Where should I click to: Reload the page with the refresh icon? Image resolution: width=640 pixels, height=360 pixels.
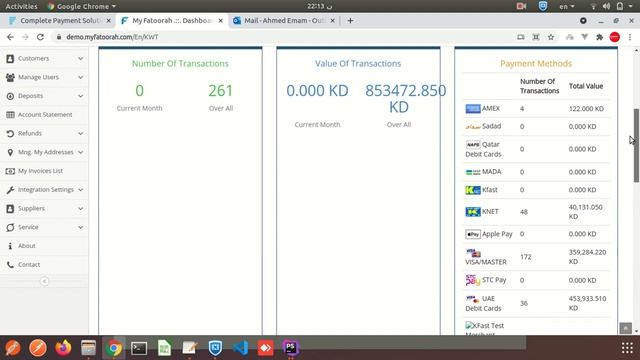[x=40, y=37]
